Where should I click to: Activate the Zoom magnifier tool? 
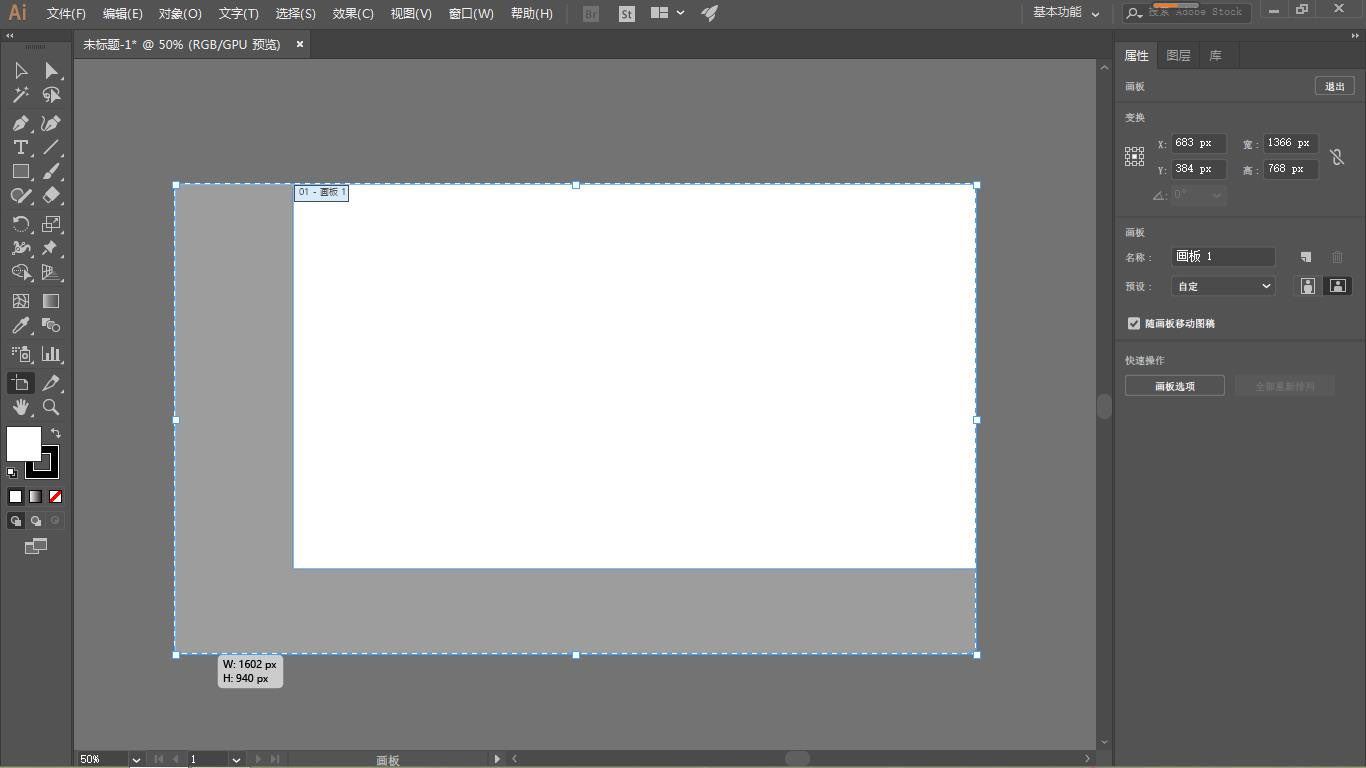(x=51, y=407)
